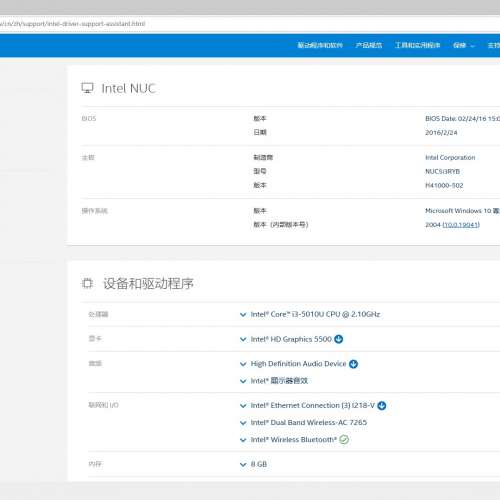The height and width of the screenshot is (500, 500).
Task: Open second menu item in blue navigation bar
Action: (369, 45)
